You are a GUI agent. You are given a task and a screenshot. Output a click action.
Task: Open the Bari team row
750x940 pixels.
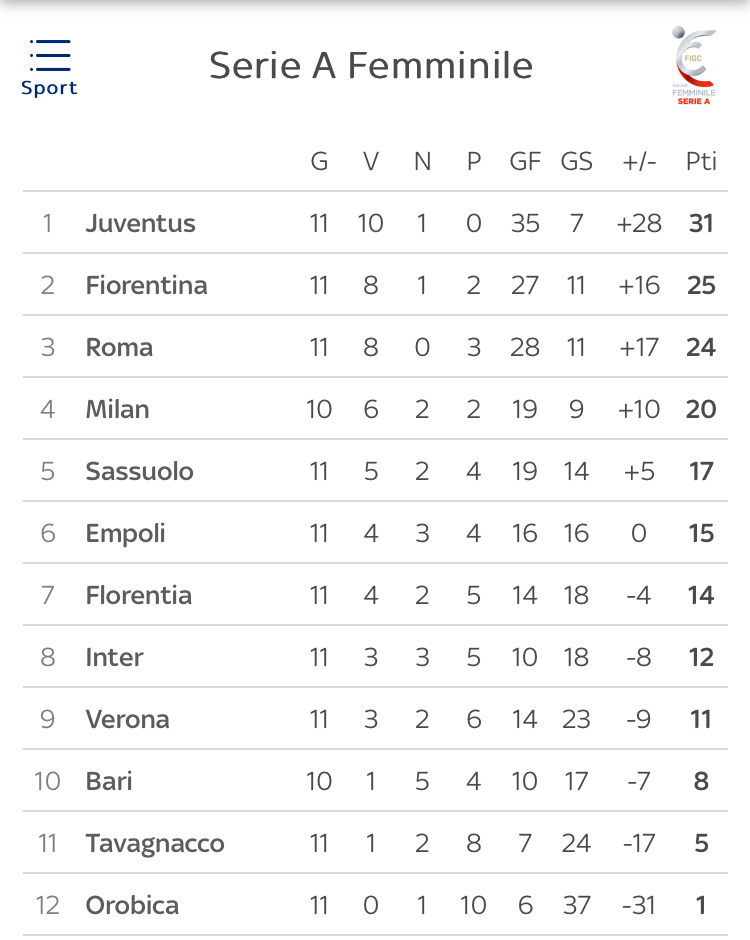pos(375,781)
